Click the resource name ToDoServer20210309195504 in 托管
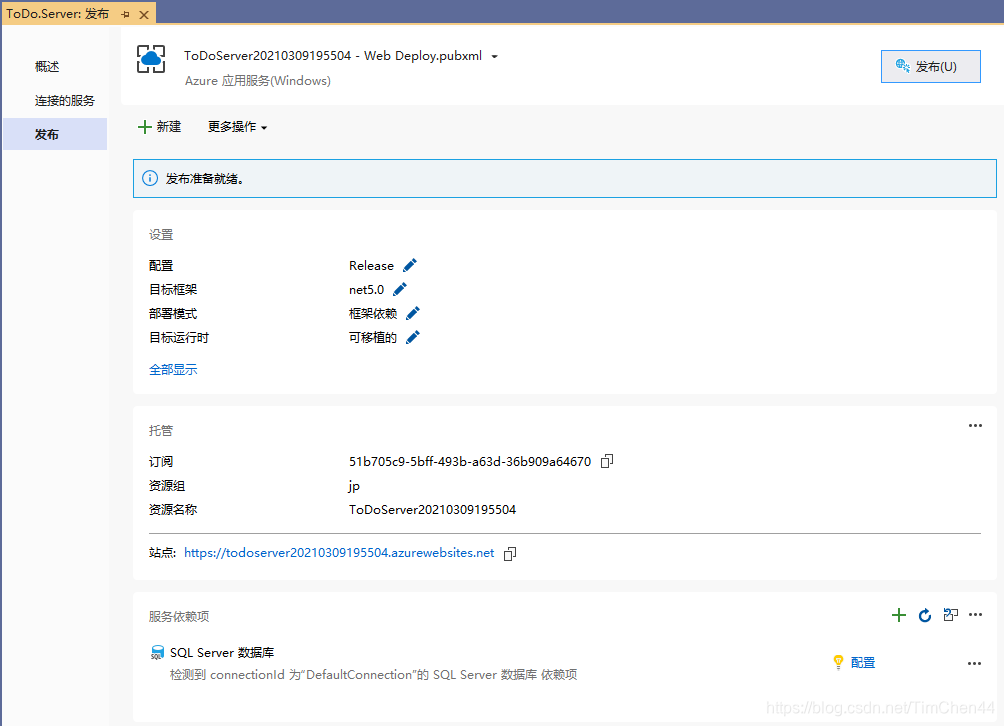1004x726 pixels. click(432, 510)
